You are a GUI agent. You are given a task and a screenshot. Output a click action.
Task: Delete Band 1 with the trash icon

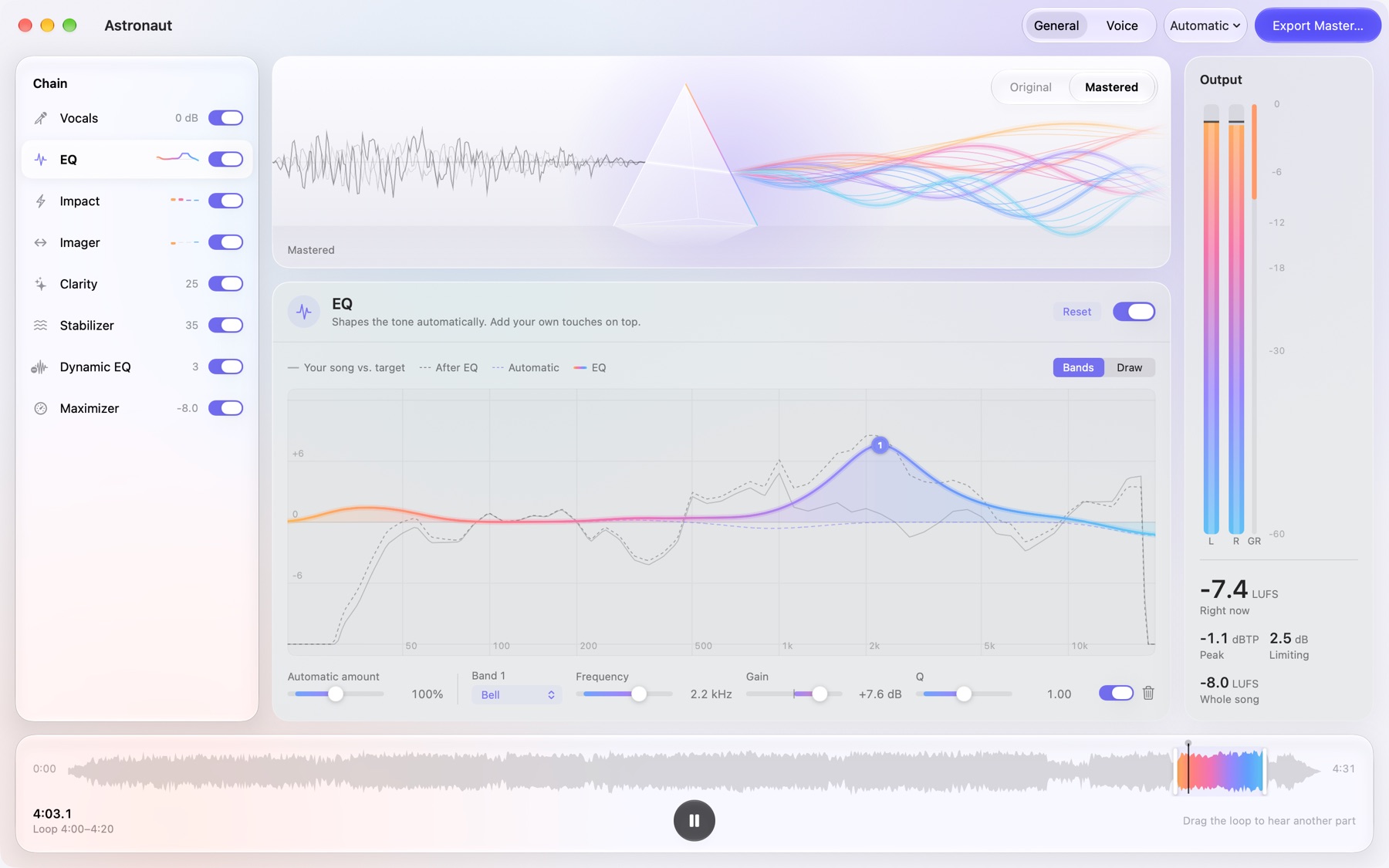(x=1148, y=693)
